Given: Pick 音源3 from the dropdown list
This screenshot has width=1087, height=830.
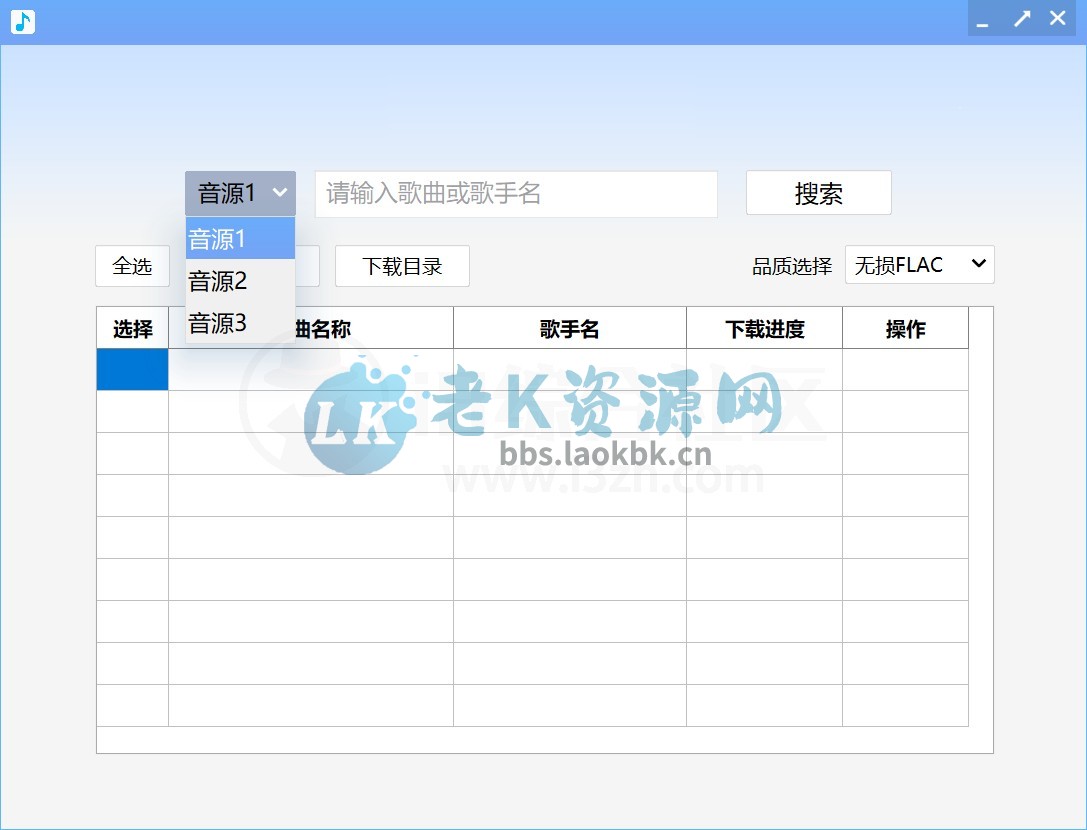Looking at the screenshot, I should point(240,322).
